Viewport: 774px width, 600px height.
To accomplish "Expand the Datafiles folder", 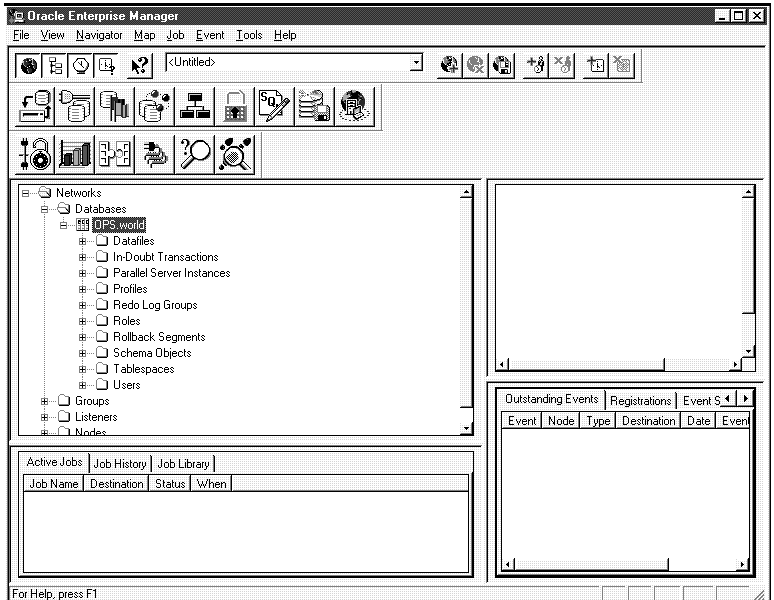I will point(82,241).
